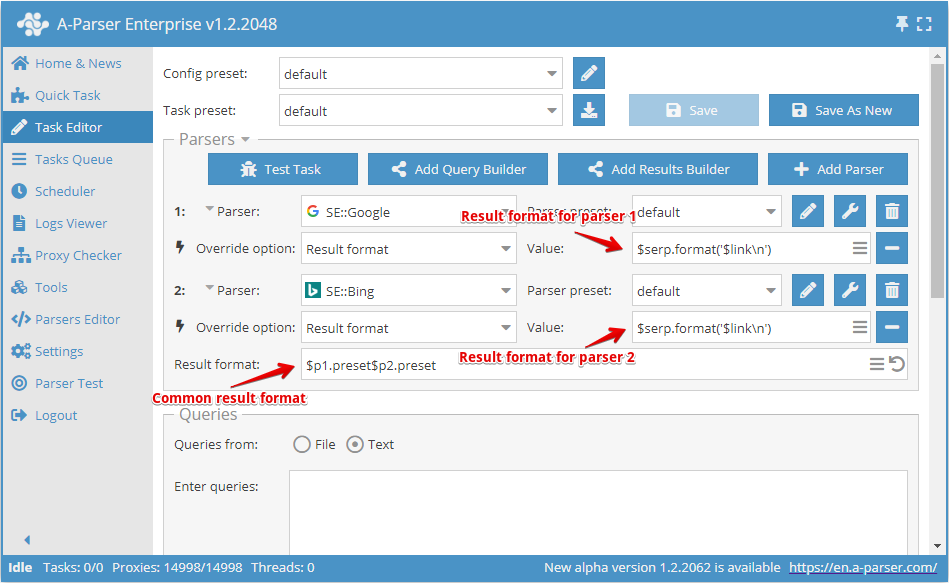Go to Proxy Checker in the sidebar
The image size is (949, 583).
click(x=78, y=255)
